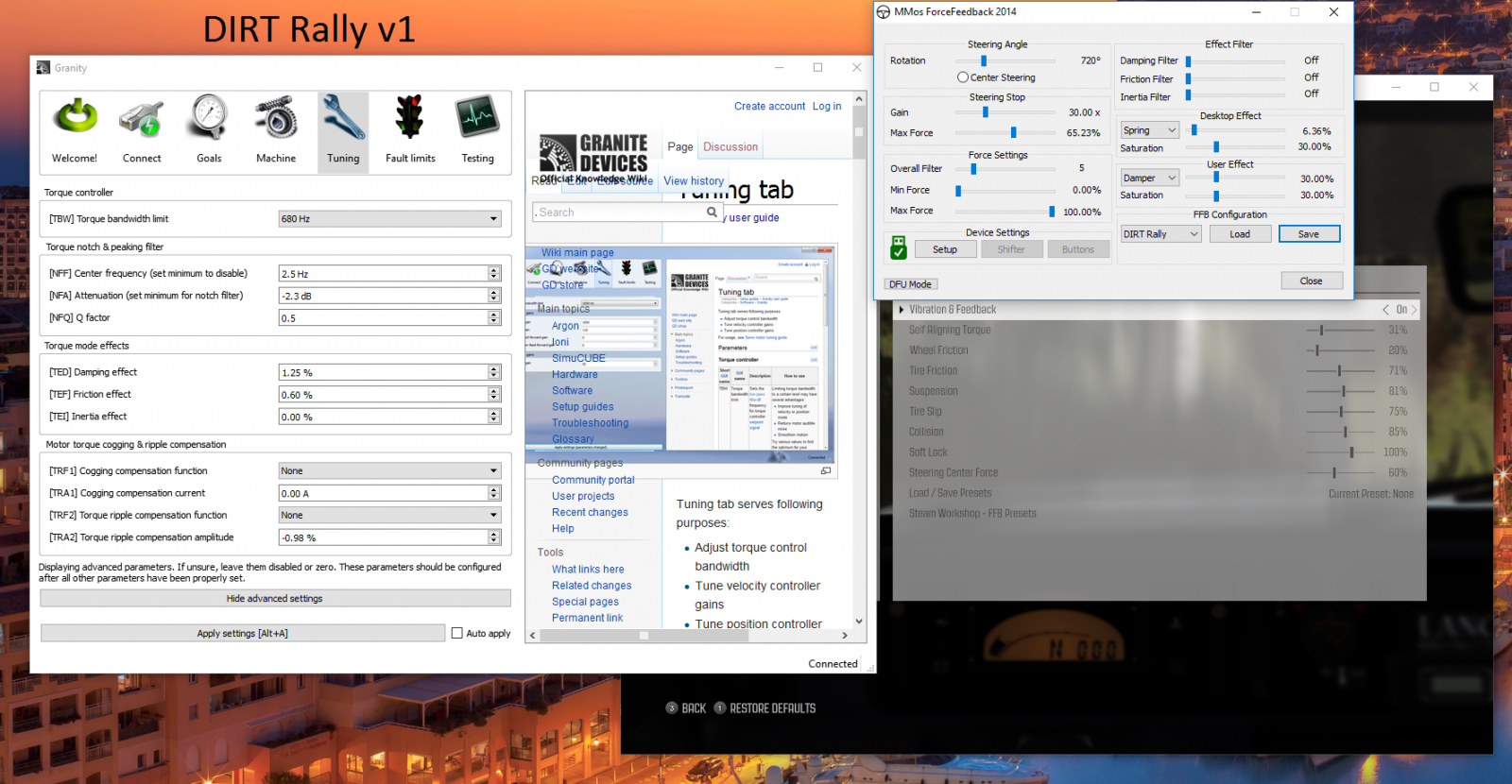
Task: Click the Close button in MMos window
Action: [x=1311, y=281]
